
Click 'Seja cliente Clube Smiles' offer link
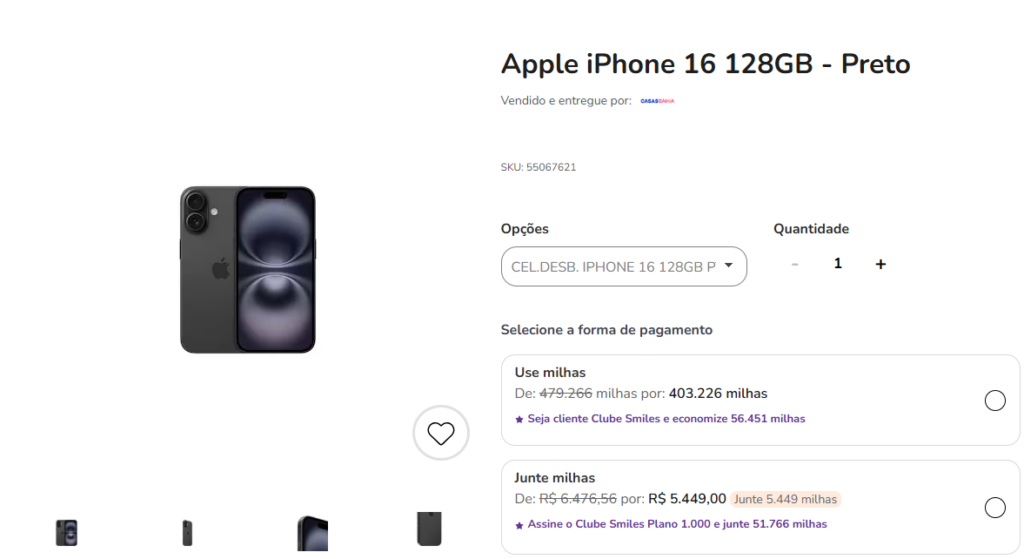pos(666,419)
